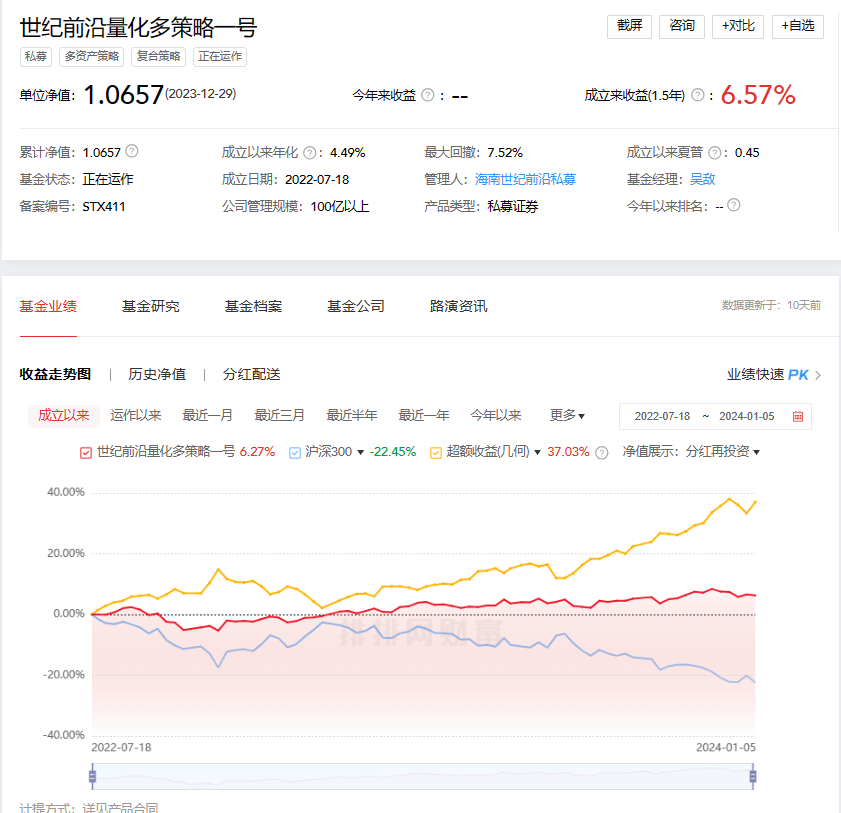841x813 pixels.
Task: Click help icon next to 超额收益 37.03%
Action: point(602,453)
